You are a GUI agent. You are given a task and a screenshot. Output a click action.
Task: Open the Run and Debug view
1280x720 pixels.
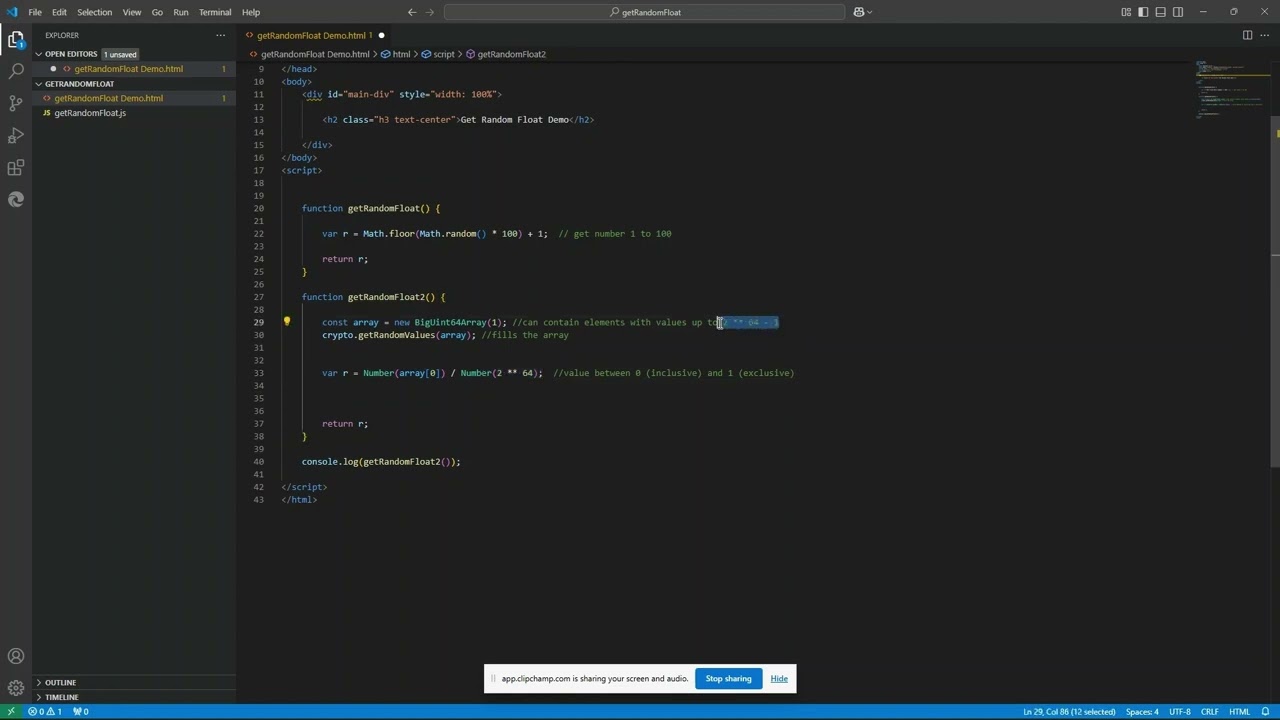tap(16, 136)
